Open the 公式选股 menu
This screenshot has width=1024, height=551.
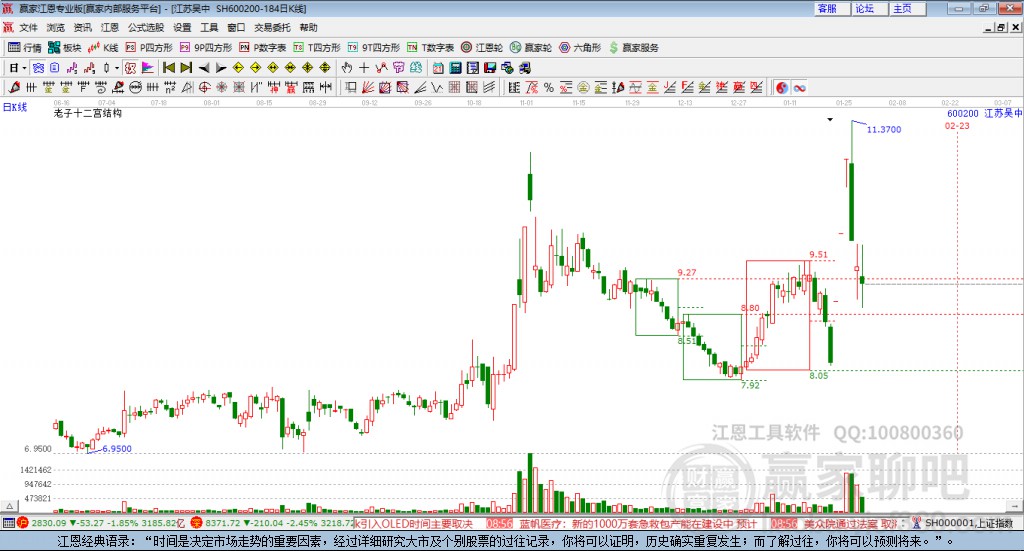point(146,27)
